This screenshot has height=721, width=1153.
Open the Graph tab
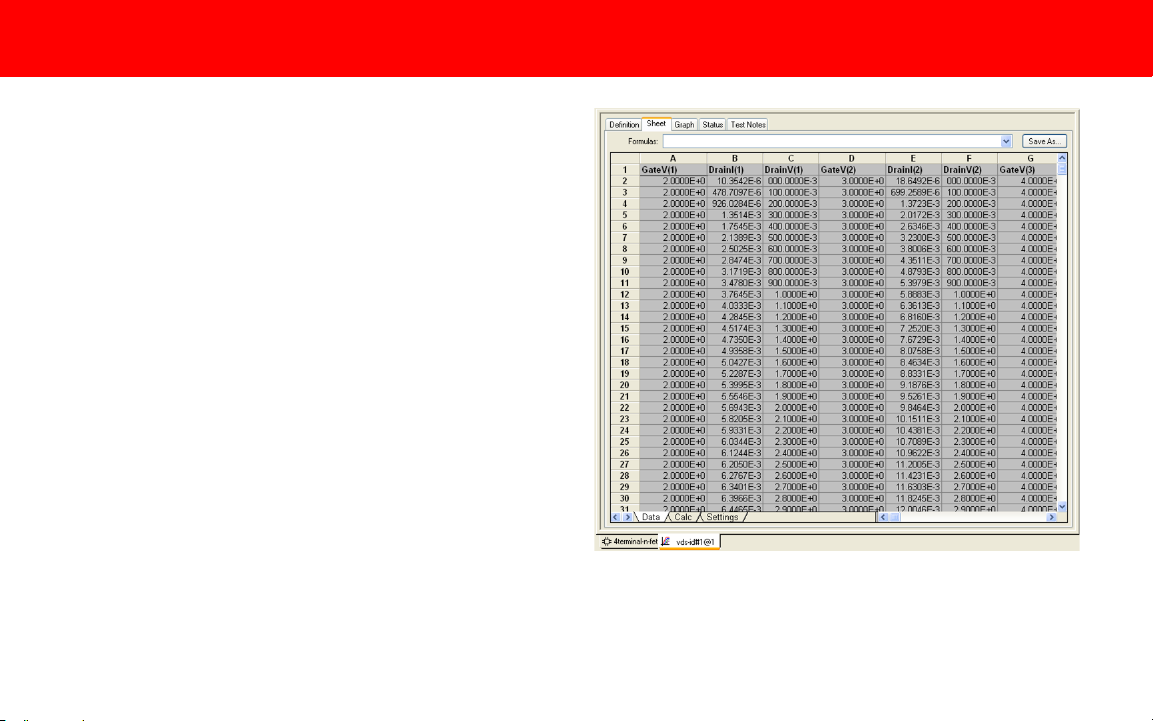coord(684,124)
